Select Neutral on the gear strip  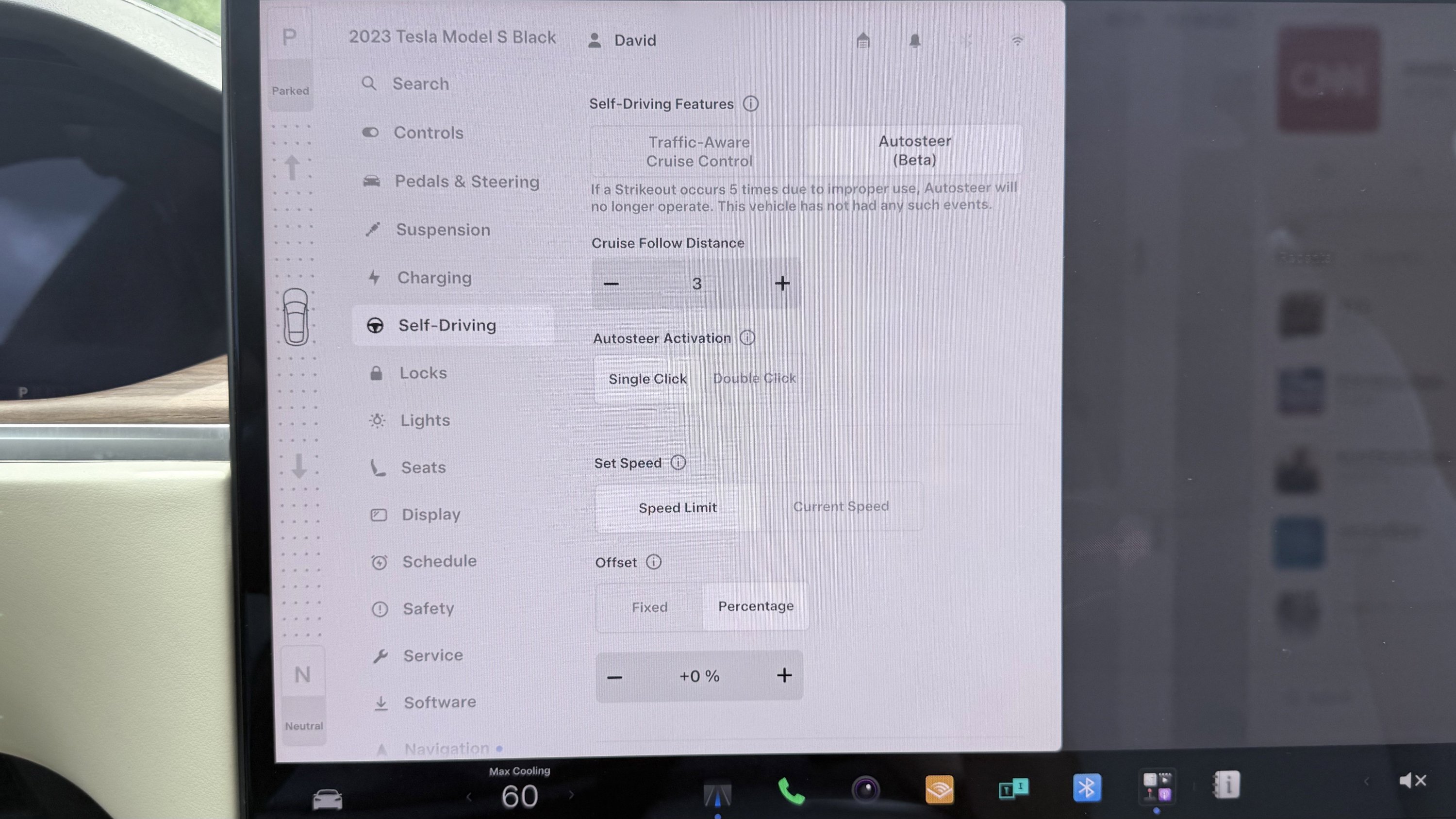(303, 695)
